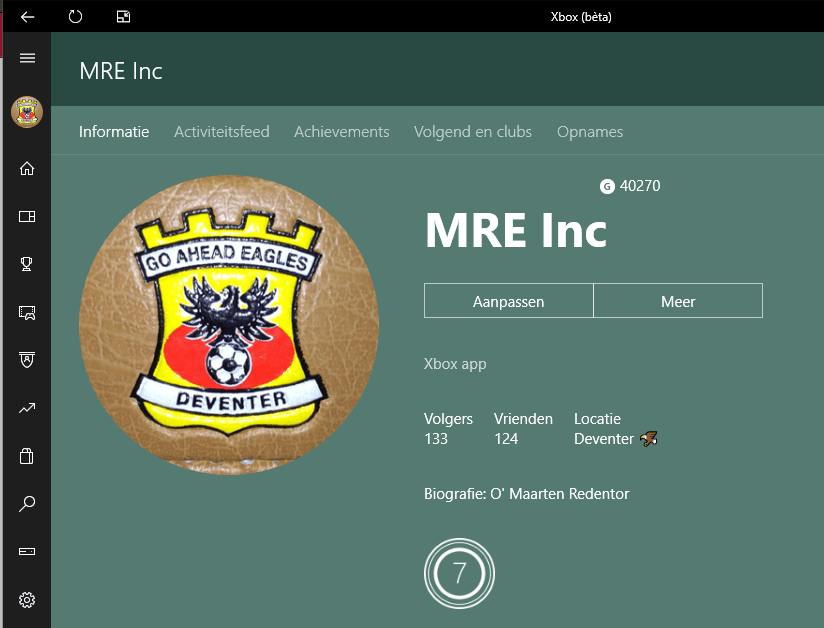Click the MRE Inc page header title
This screenshot has width=824, height=628.
click(x=121, y=71)
